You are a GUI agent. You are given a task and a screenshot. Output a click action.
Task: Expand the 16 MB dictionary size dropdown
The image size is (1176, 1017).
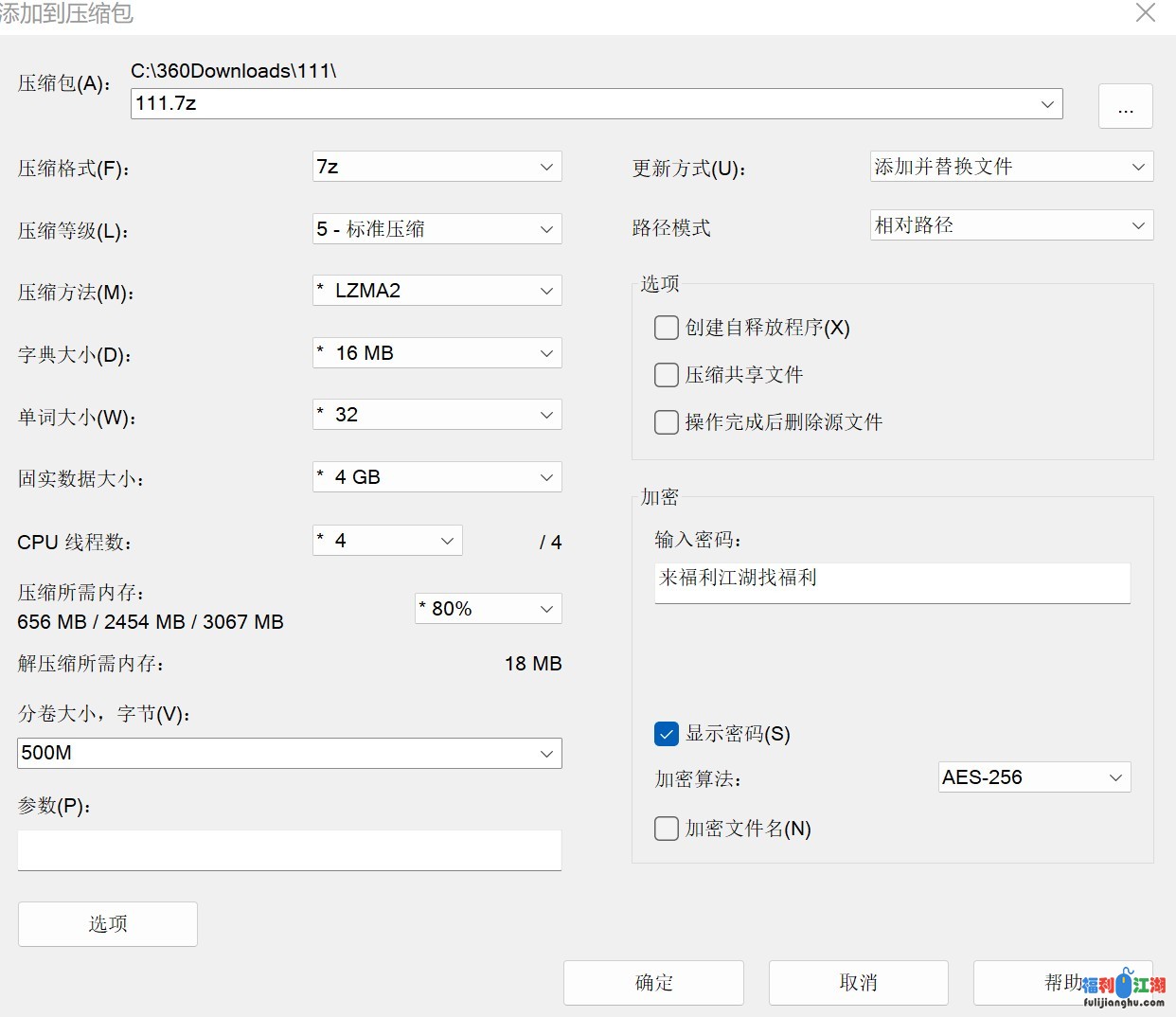point(437,353)
